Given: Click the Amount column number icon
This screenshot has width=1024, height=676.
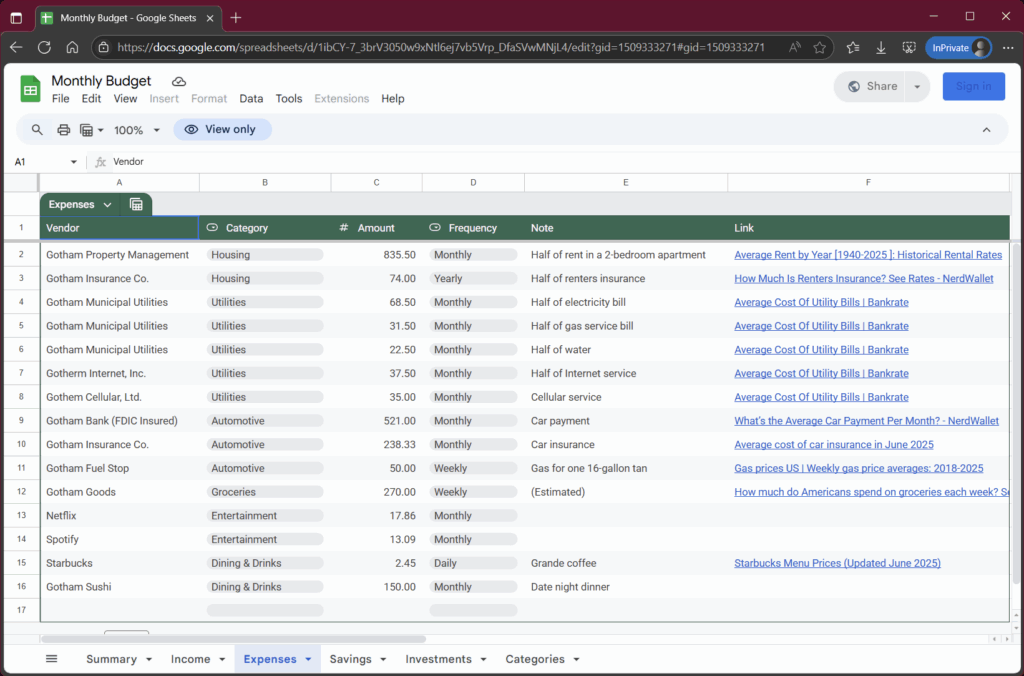Looking at the screenshot, I should (x=344, y=228).
